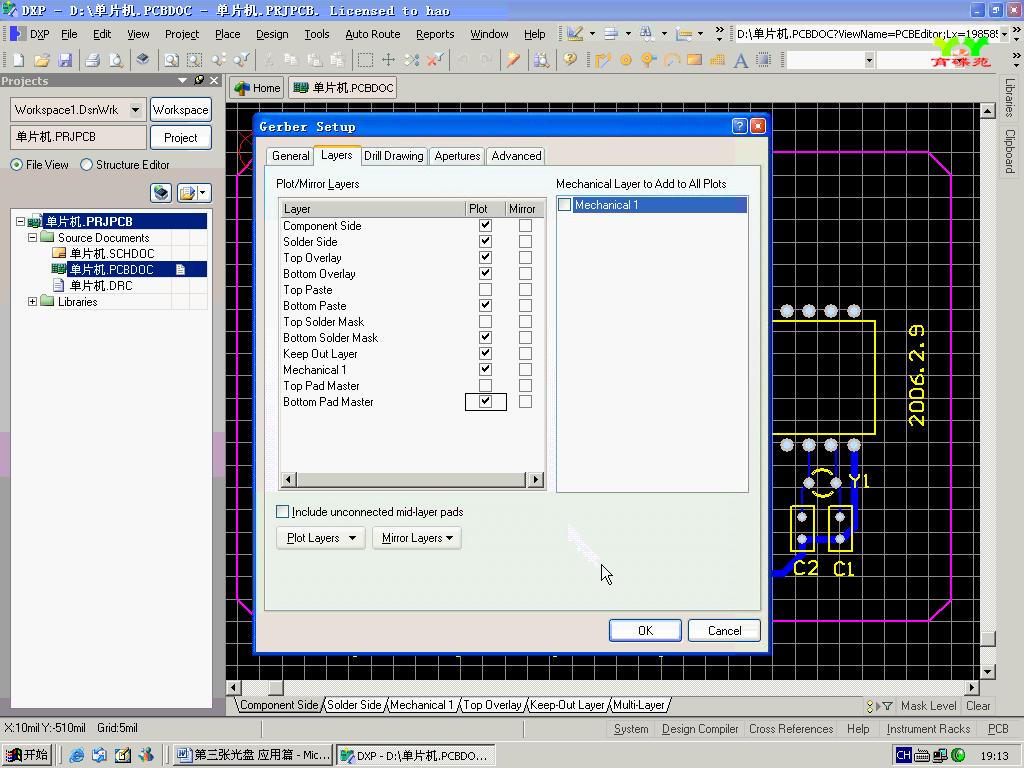Viewport: 1024px width, 768px height.
Task: Click the move selection crosshair tool
Action: pyautogui.click(x=389, y=61)
